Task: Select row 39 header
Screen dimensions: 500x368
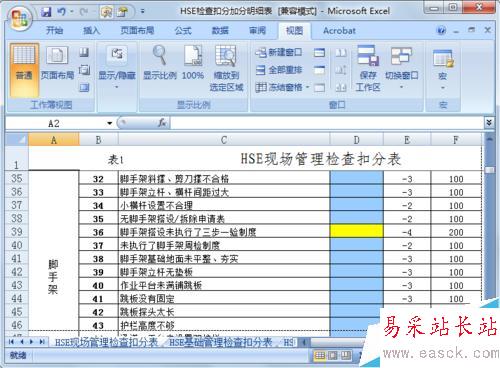Action: (17, 231)
